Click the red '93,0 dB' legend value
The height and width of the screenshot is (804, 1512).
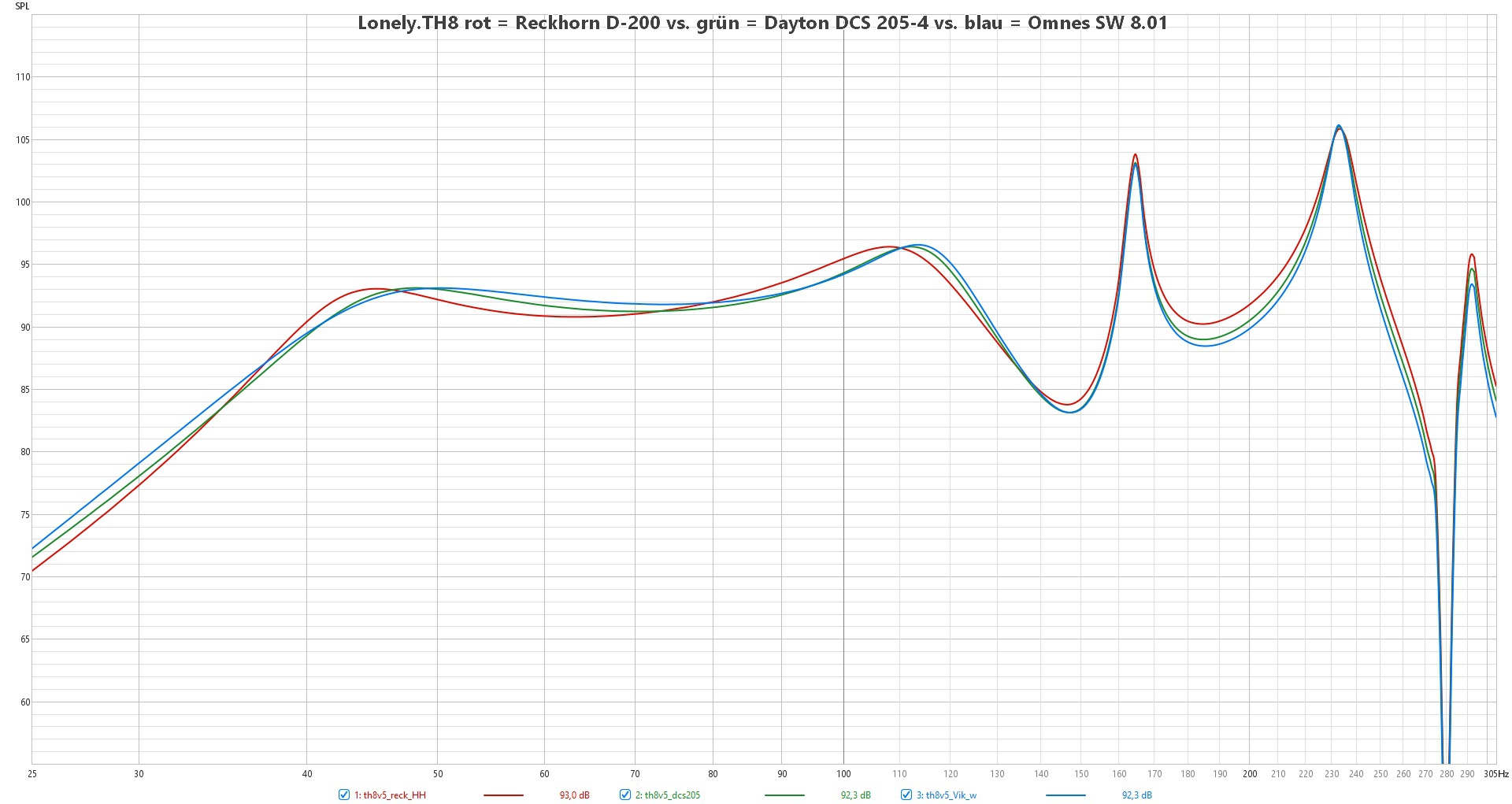point(575,795)
